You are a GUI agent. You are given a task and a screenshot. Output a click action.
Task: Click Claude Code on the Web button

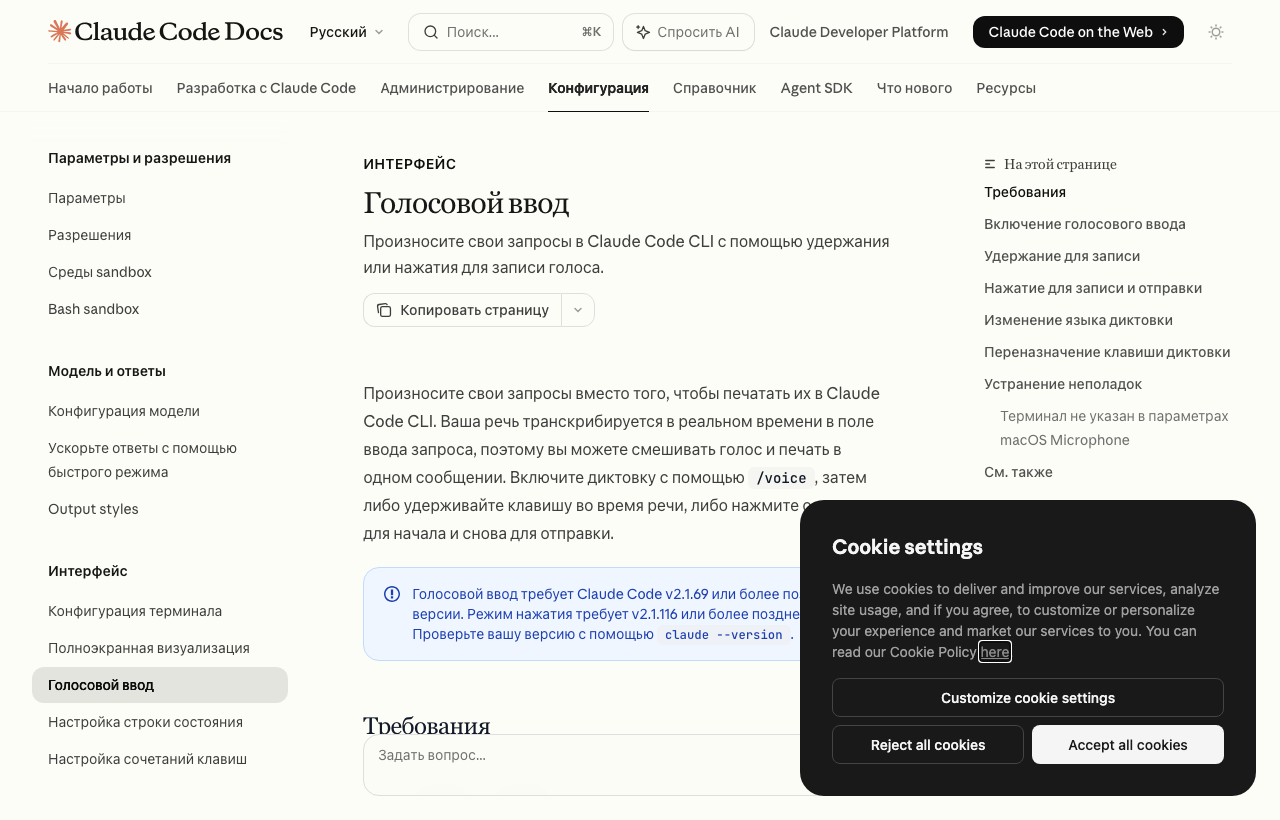(x=1078, y=32)
